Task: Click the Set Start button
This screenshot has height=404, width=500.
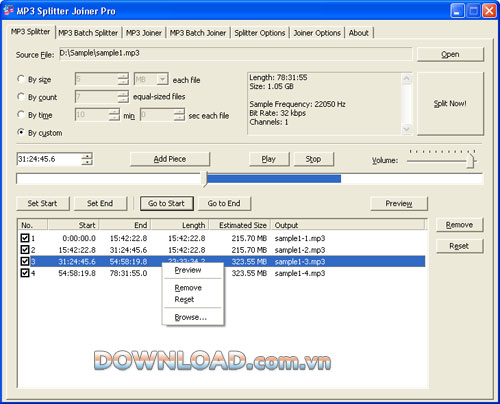Action: pos(43,203)
